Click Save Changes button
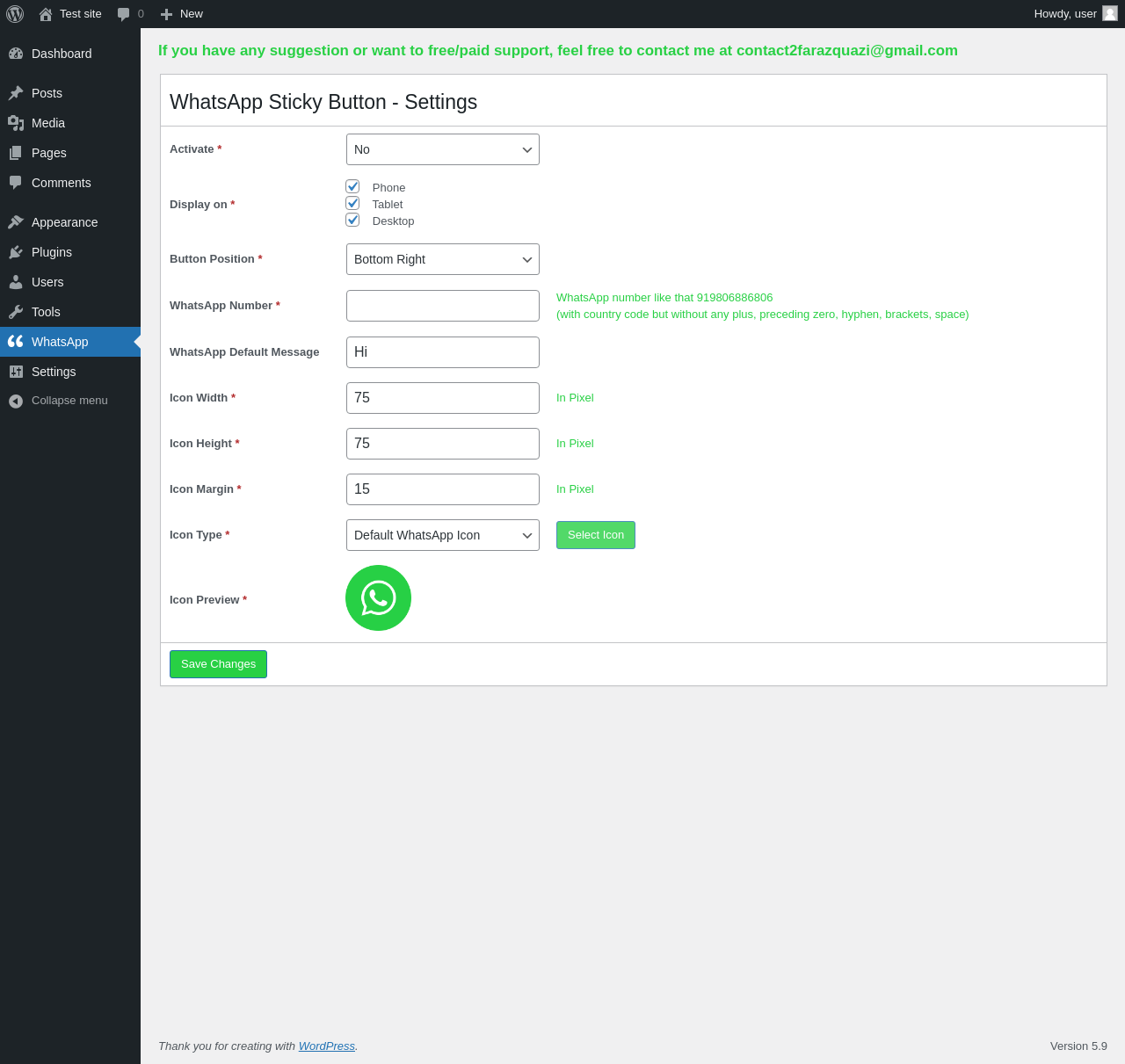This screenshot has height=1064, width=1125. pyautogui.click(x=218, y=664)
